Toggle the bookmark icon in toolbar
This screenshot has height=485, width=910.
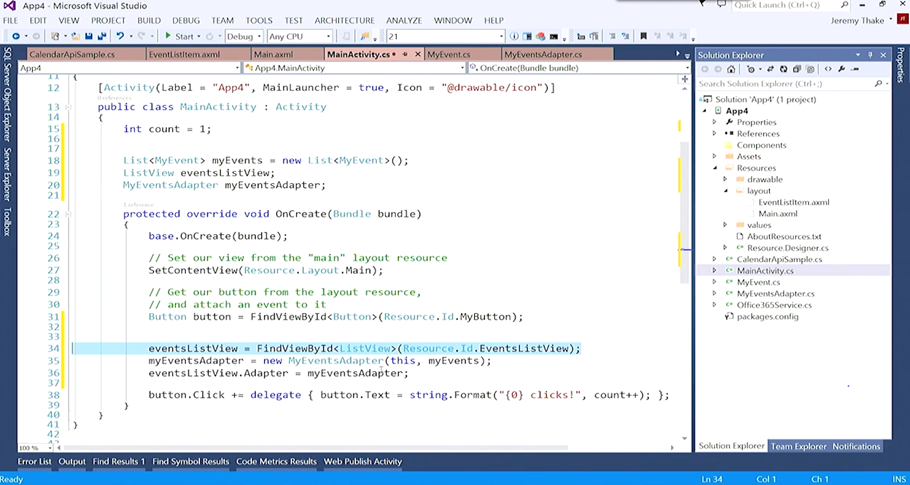pyautogui.click(x=643, y=36)
